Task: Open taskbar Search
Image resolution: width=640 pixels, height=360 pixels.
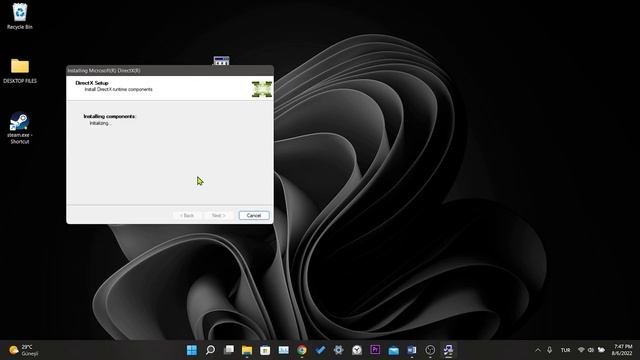Action: 210,350
